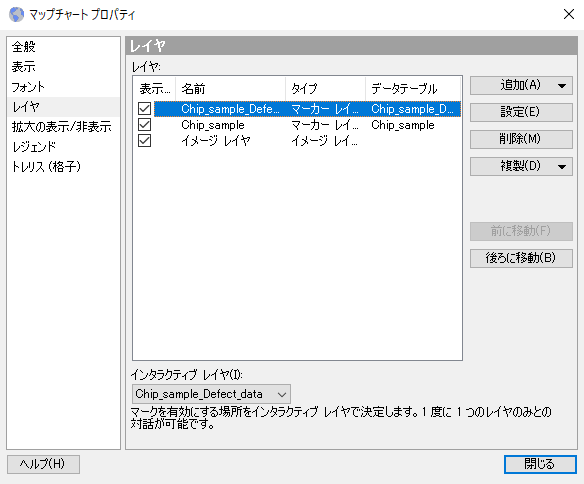The height and width of the screenshot is (484, 584).
Task: Toggle the Chip_sample layer checkbox
Action: (x=144, y=125)
